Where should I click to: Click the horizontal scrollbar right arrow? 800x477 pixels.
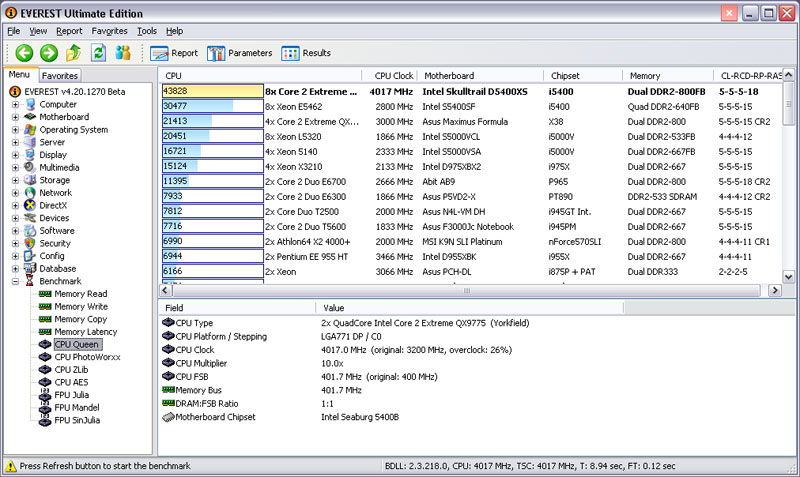774,291
